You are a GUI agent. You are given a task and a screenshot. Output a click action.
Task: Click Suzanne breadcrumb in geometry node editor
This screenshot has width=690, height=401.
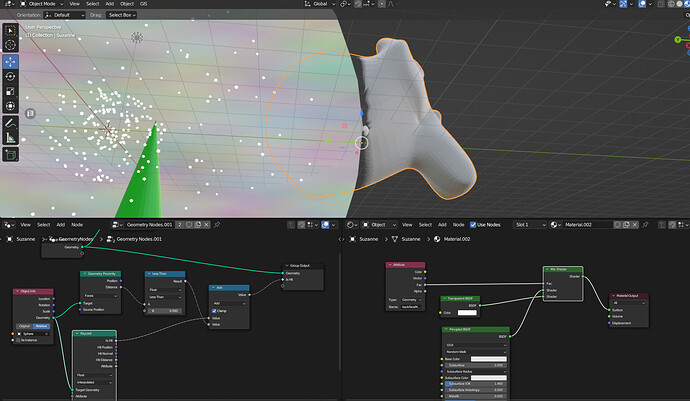click(x=26, y=239)
